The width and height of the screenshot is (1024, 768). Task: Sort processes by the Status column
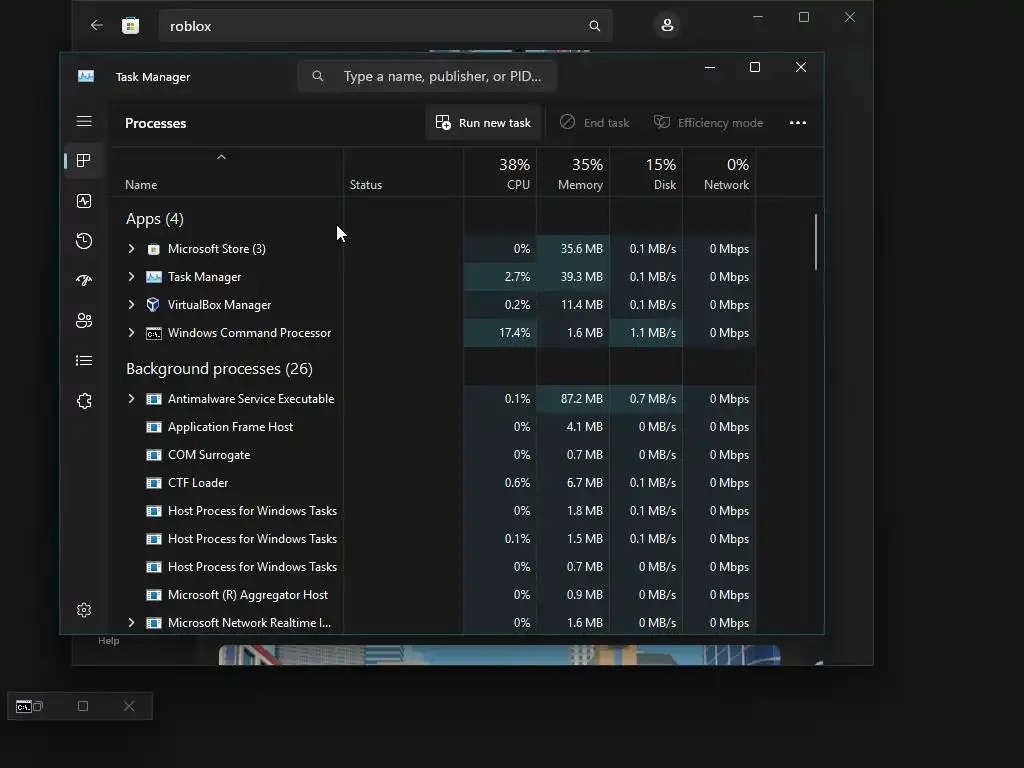(x=366, y=185)
